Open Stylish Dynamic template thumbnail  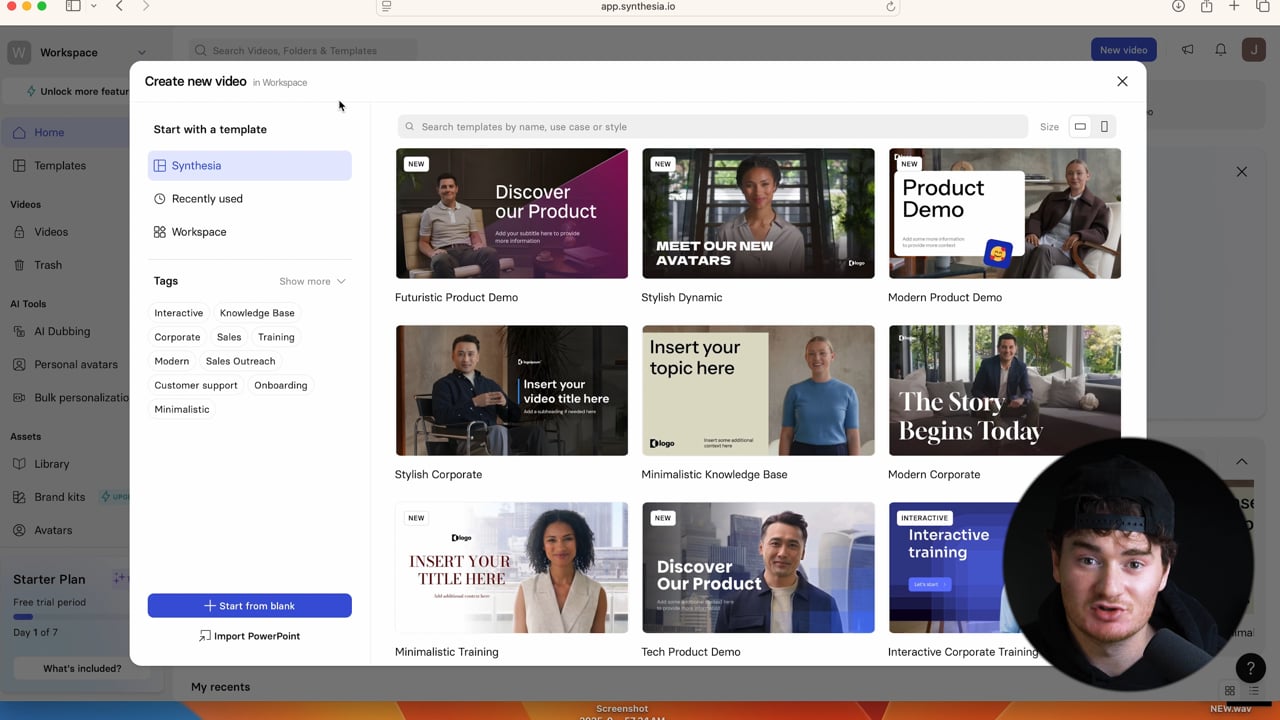tap(758, 213)
